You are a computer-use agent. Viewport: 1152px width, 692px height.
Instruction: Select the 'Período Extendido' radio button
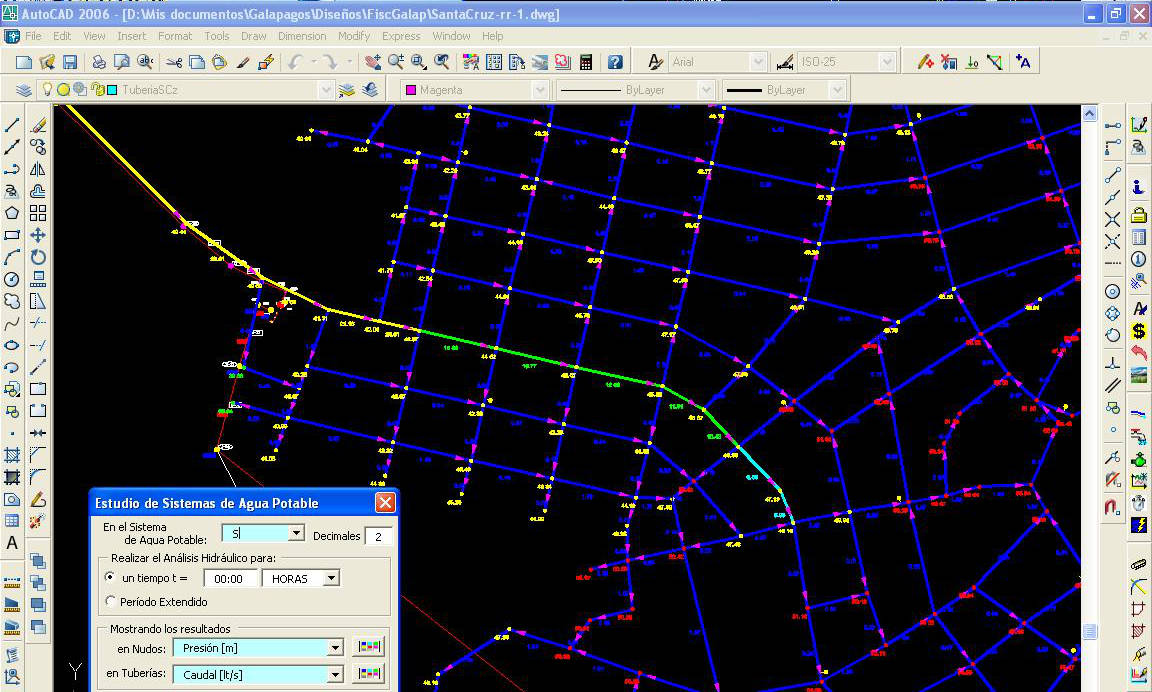point(110,602)
